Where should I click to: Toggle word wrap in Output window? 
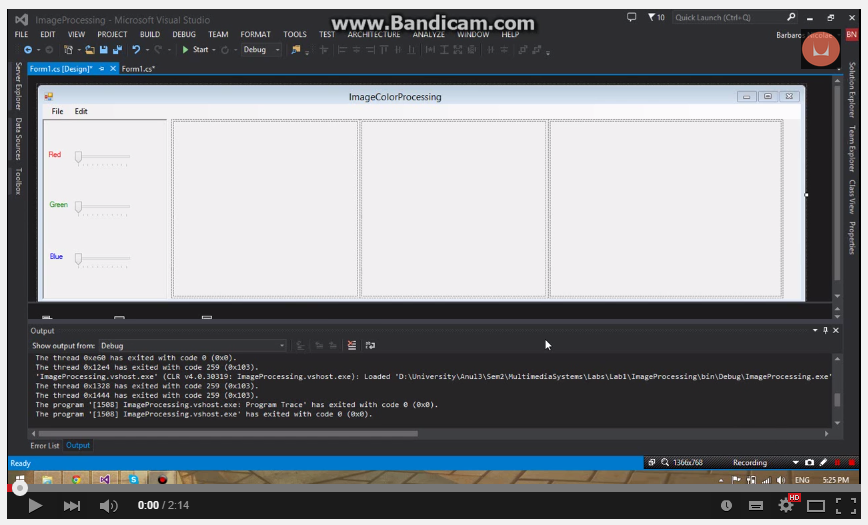click(x=370, y=345)
